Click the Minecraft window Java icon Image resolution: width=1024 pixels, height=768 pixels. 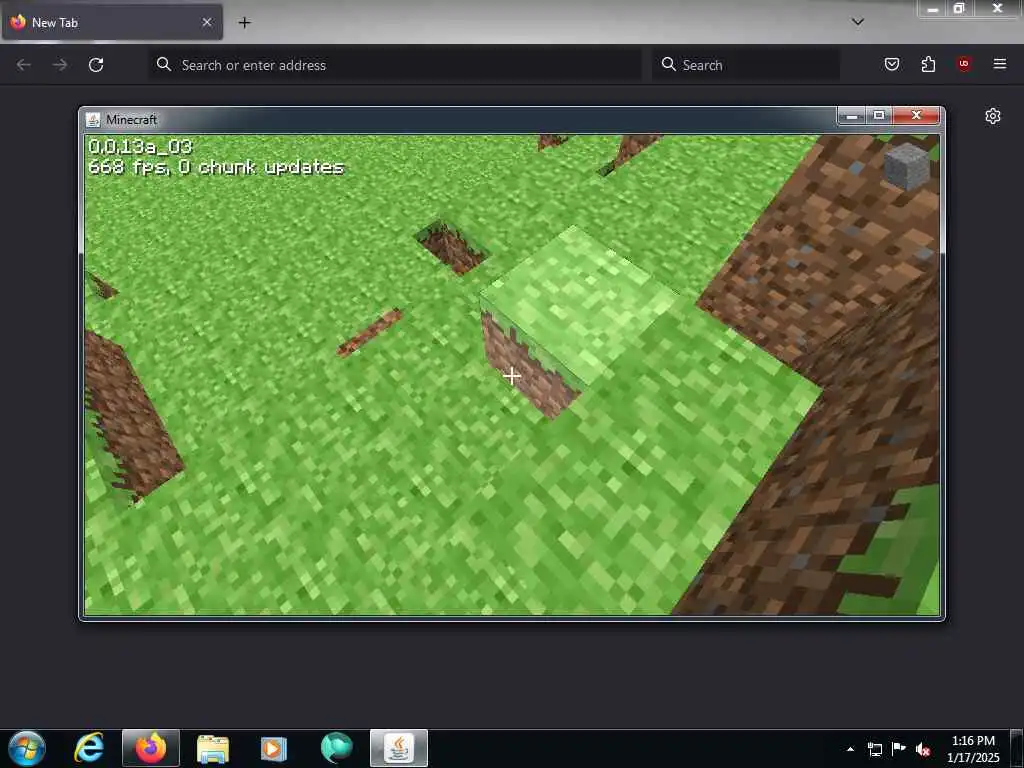pyautogui.click(x=93, y=120)
